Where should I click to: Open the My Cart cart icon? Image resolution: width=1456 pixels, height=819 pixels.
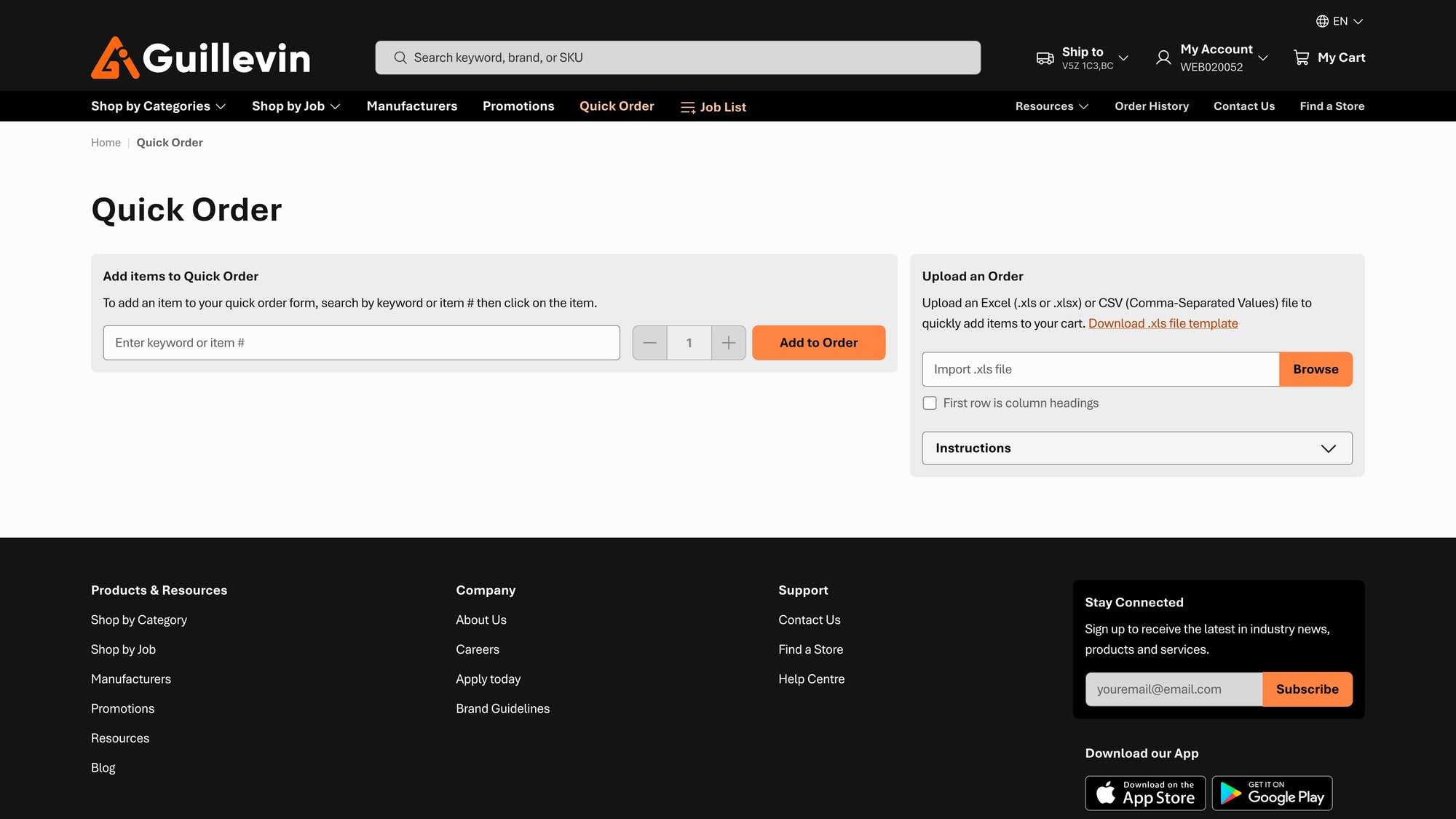(1302, 58)
